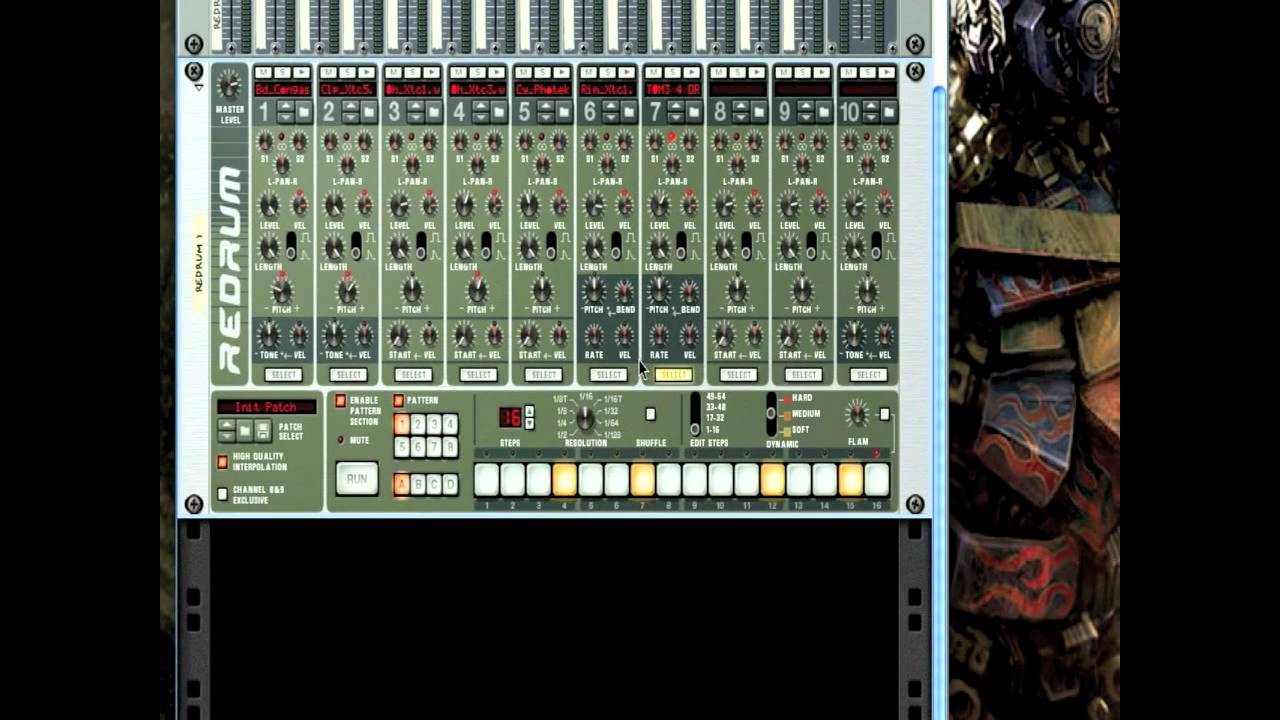This screenshot has height=720, width=1280.
Task: Activate step 1 pad
Action: (487, 480)
